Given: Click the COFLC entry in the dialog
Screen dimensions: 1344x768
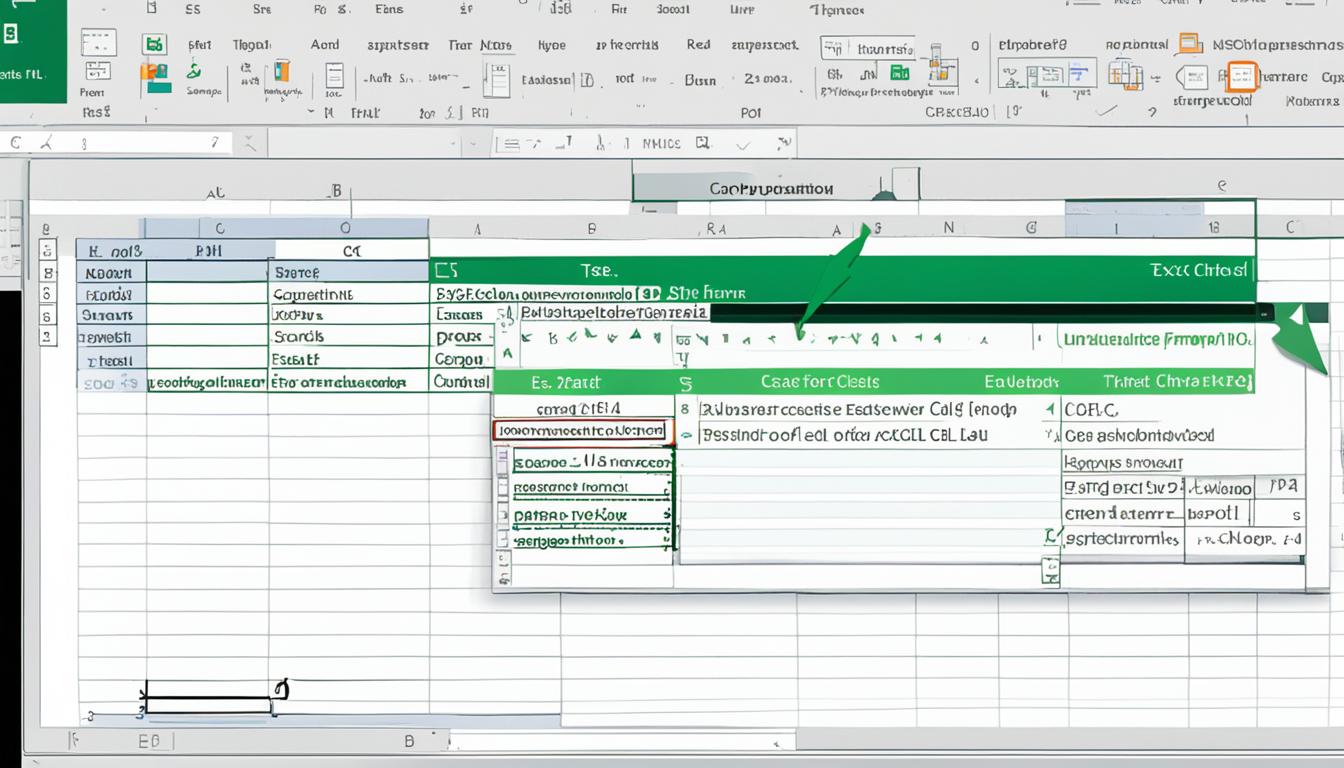Looking at the screenshot, I should click(1091, 409).
